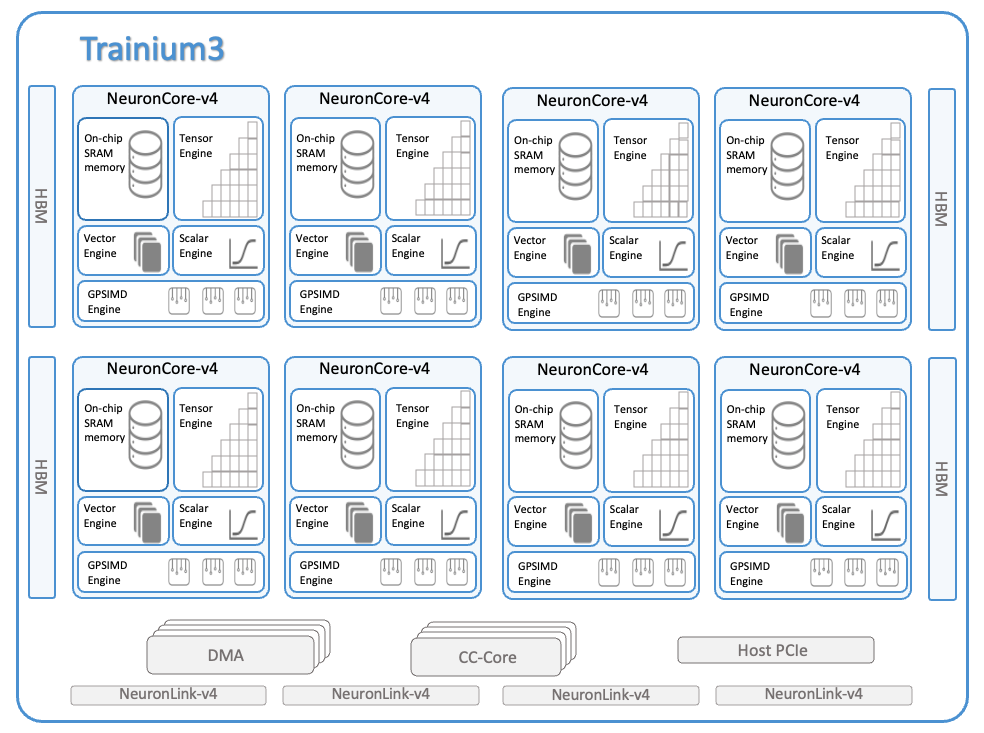The image size is (984, 733).
Task: Click the rightmost NeuronLink-v4 box
Action: pyautogui.click(x=813, y=695)
